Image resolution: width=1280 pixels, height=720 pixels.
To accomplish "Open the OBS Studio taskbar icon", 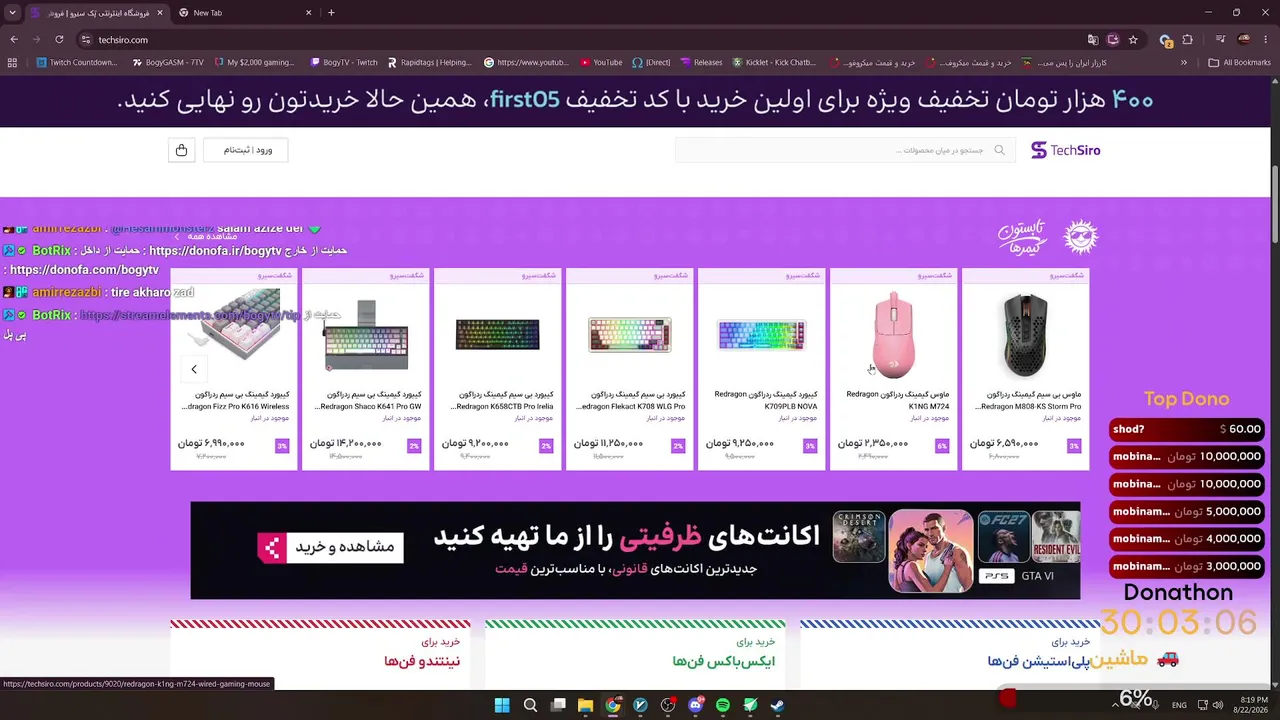I will pos(668,705).
